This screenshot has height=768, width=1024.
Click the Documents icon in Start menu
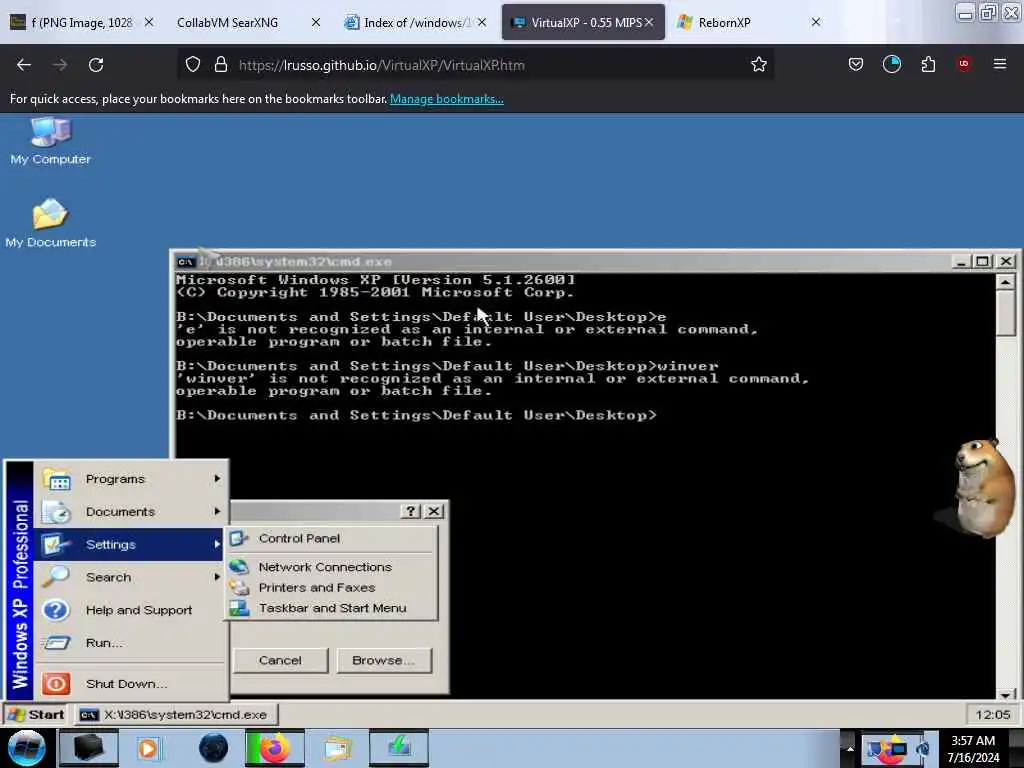(56, 512)
